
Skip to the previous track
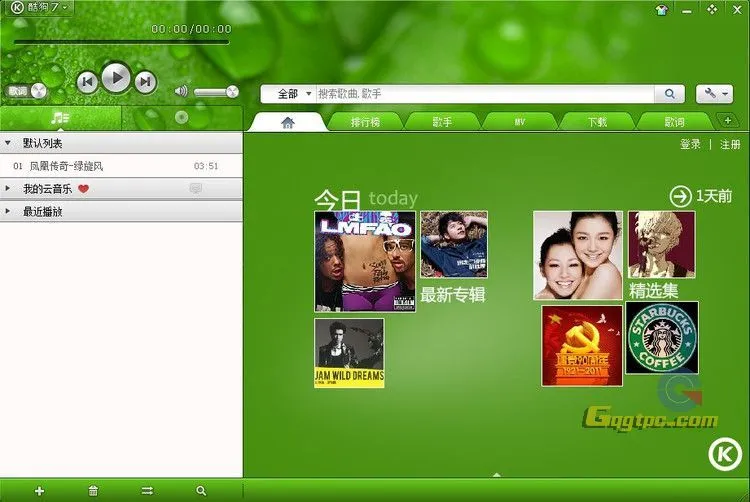point(88,82)
